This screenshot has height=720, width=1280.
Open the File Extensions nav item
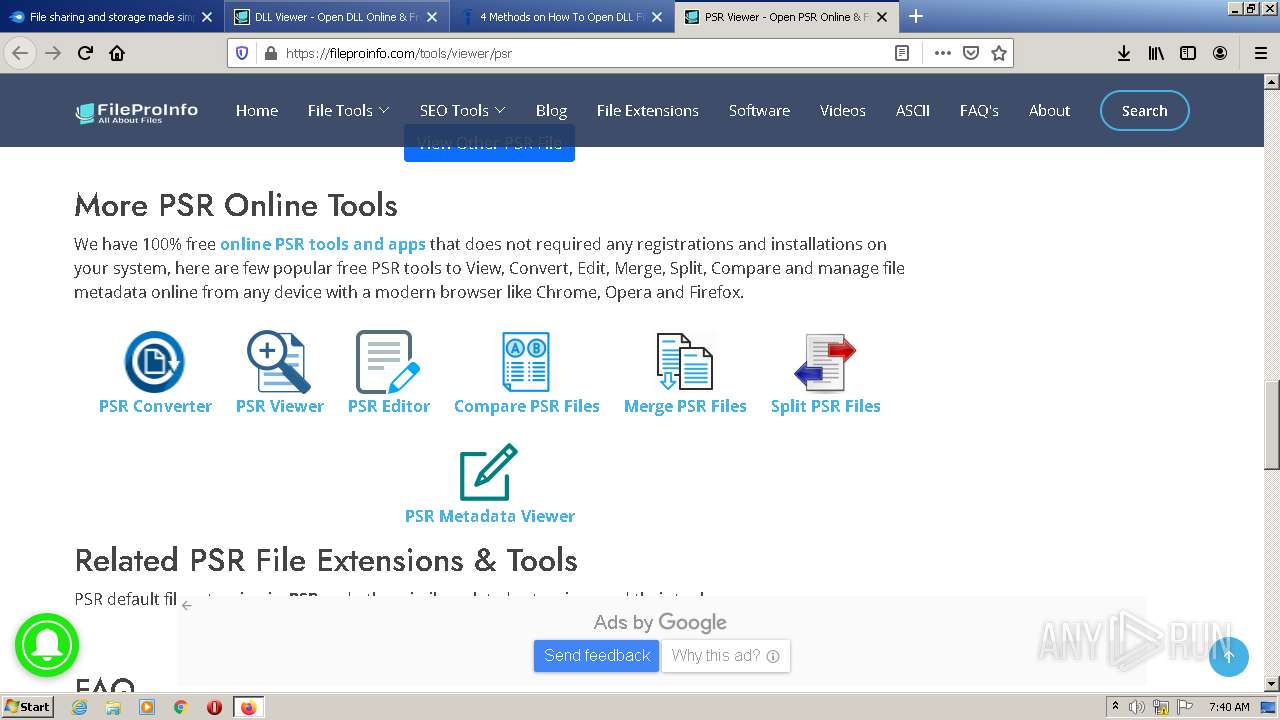(647, 110)
